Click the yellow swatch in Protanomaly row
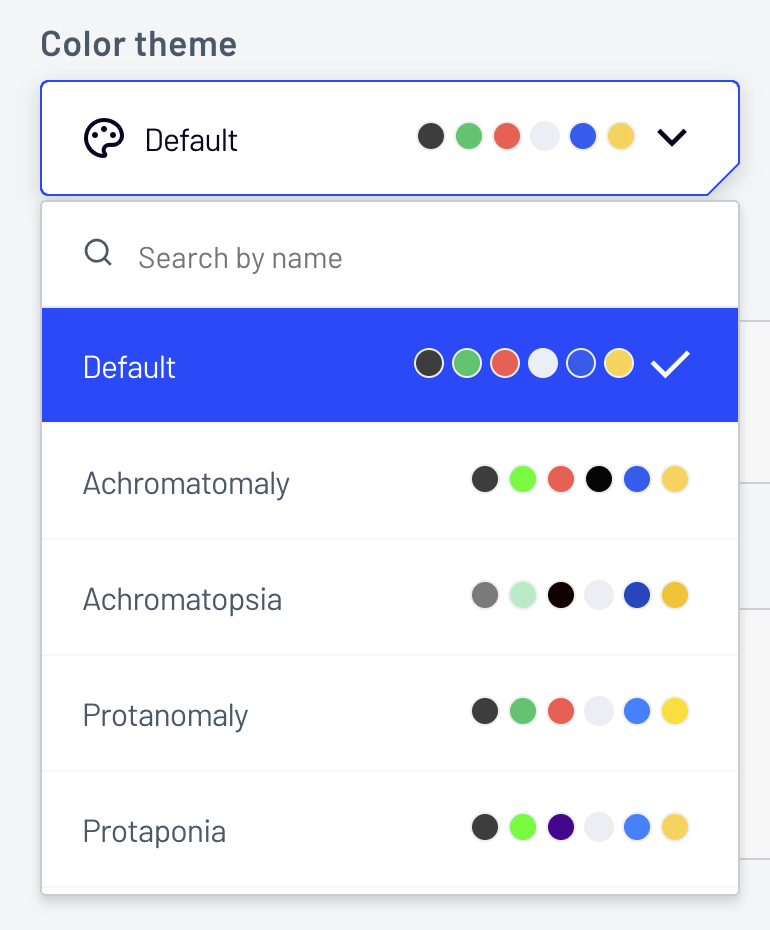This screenshot has width=770, height=930. [675, 711]
